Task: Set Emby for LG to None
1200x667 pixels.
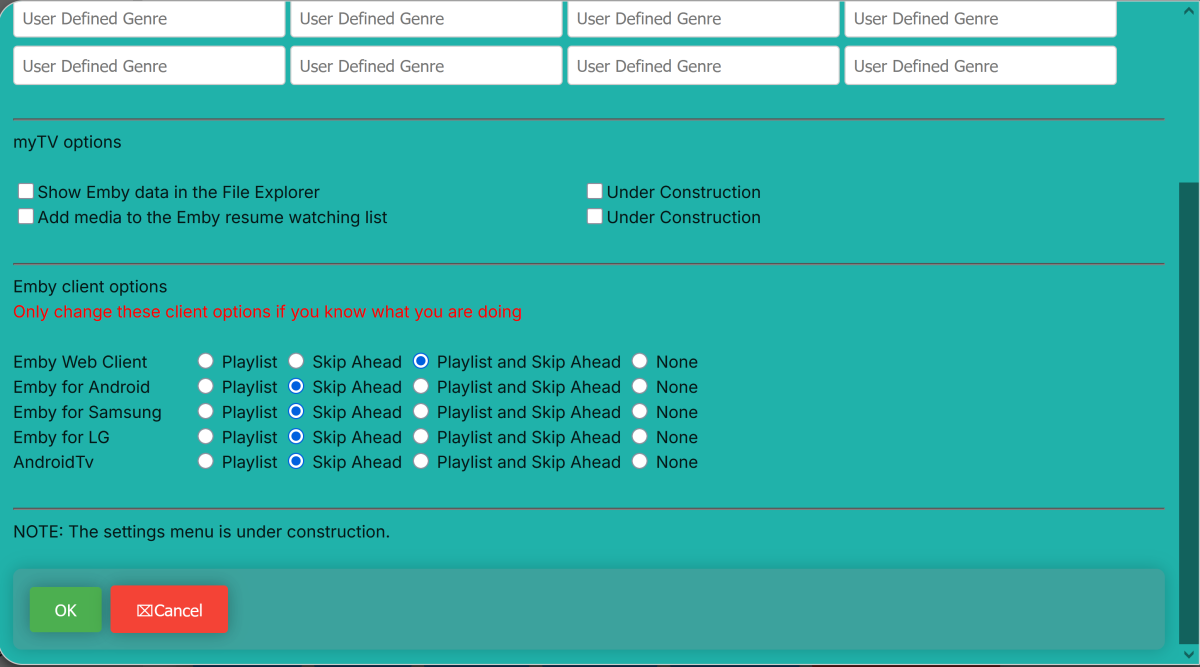Action: tap(640, 436)
